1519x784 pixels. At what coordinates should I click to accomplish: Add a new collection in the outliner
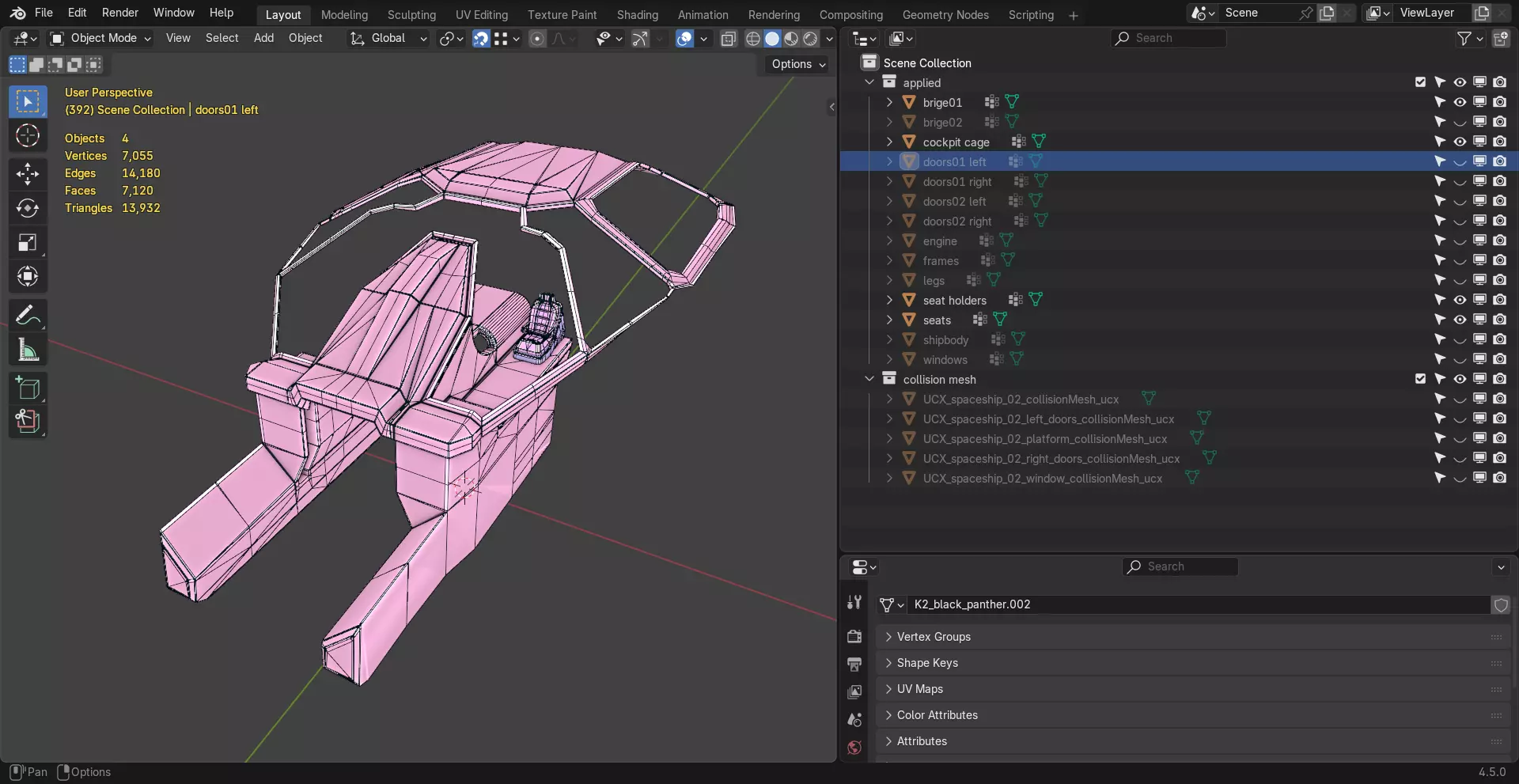click(1500, 38)
